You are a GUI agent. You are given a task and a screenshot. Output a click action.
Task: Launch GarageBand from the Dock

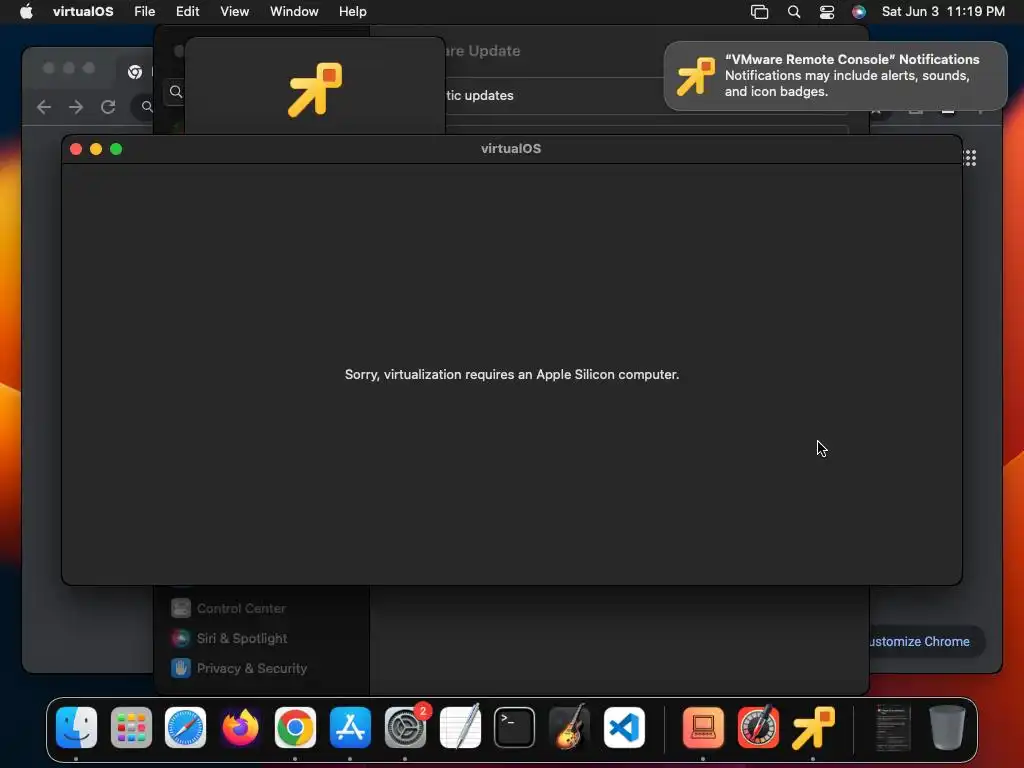click(569, 727)
